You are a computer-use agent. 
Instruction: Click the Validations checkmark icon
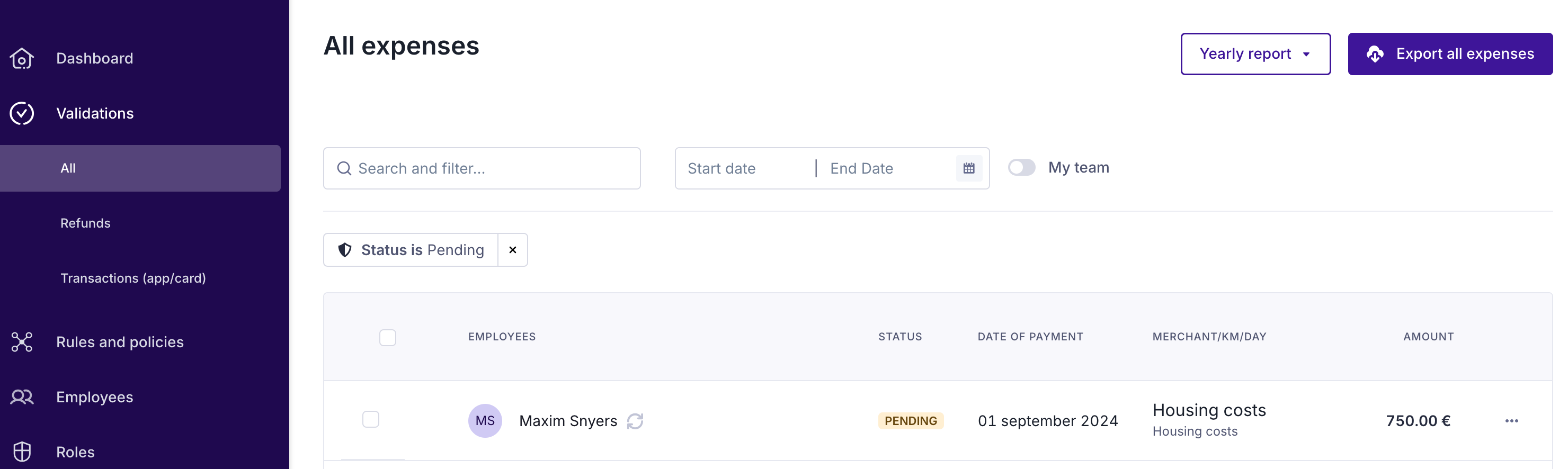point(22,113)
